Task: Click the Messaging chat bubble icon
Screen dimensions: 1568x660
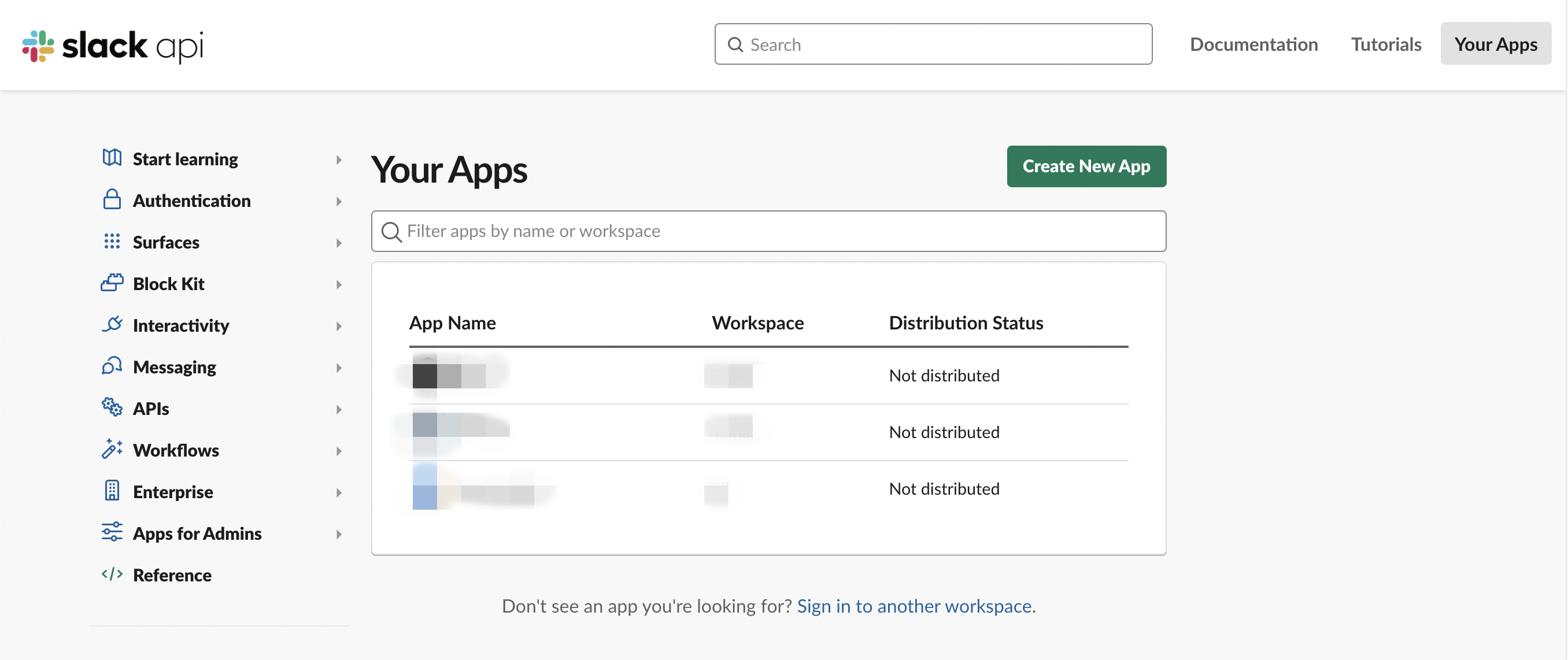Action: coord(112,366)
